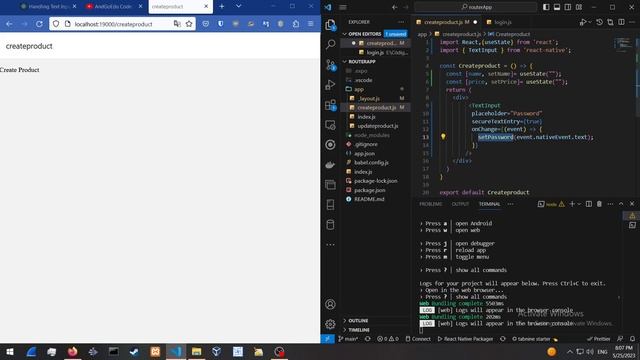Open the Accounts icon in VS Code
Image resolution: width=640 pixels, height=360 pixels.
330,304
